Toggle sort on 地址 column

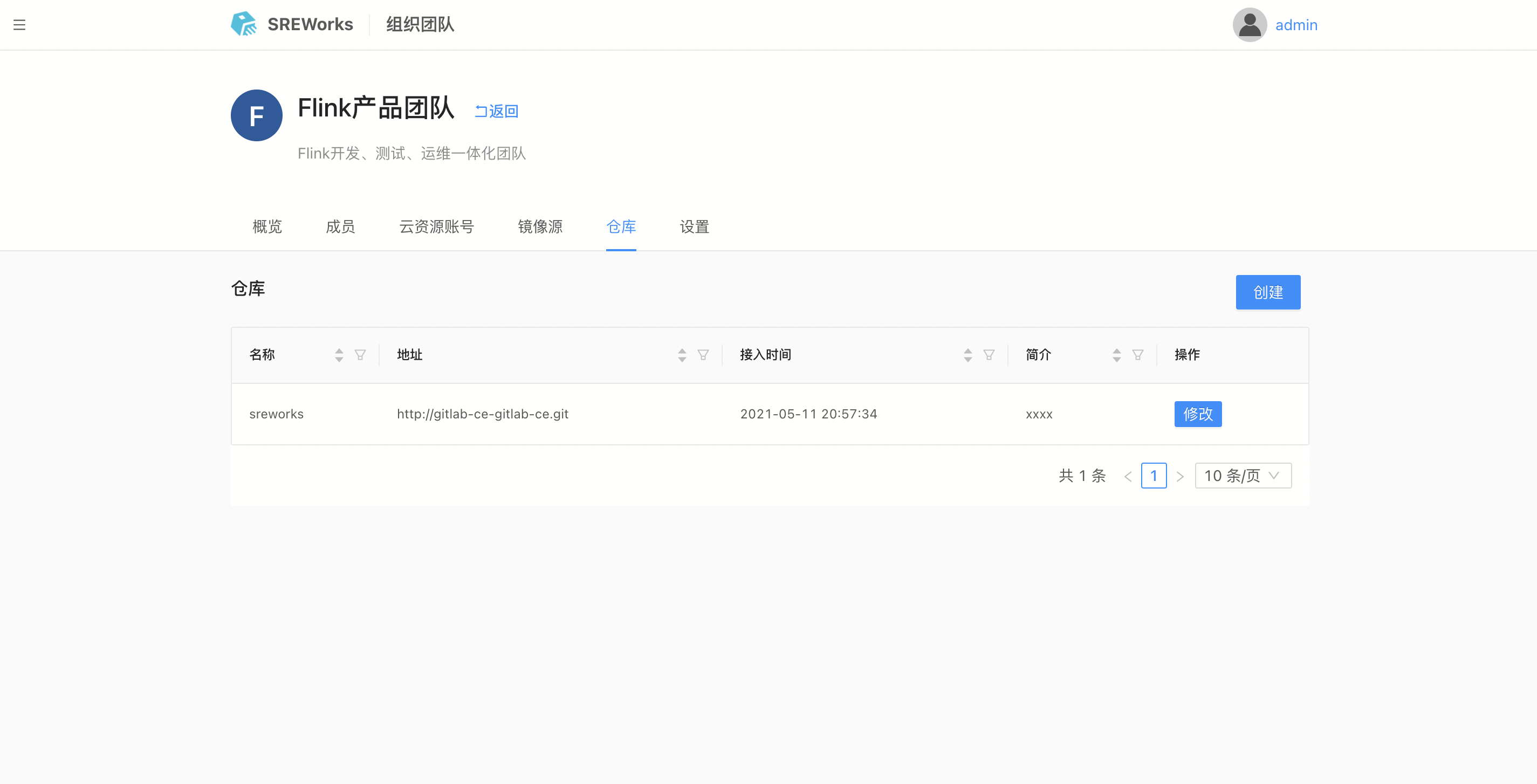point(682,355)
